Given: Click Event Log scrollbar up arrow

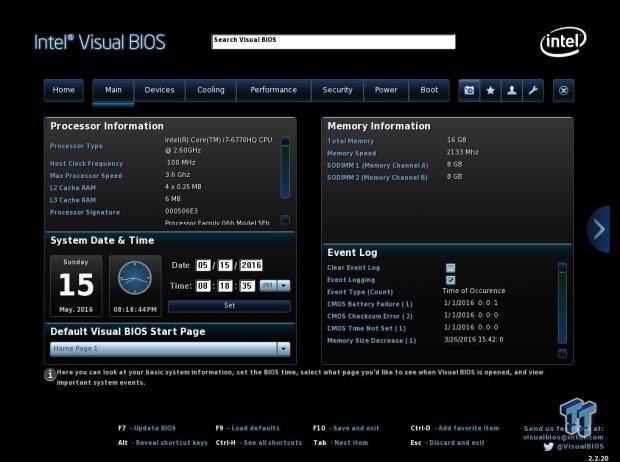Looking at the screenshot, I should 562,267.
